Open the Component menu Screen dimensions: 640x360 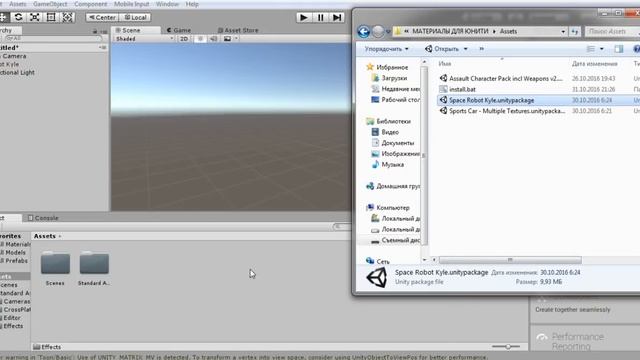point(91,4)
